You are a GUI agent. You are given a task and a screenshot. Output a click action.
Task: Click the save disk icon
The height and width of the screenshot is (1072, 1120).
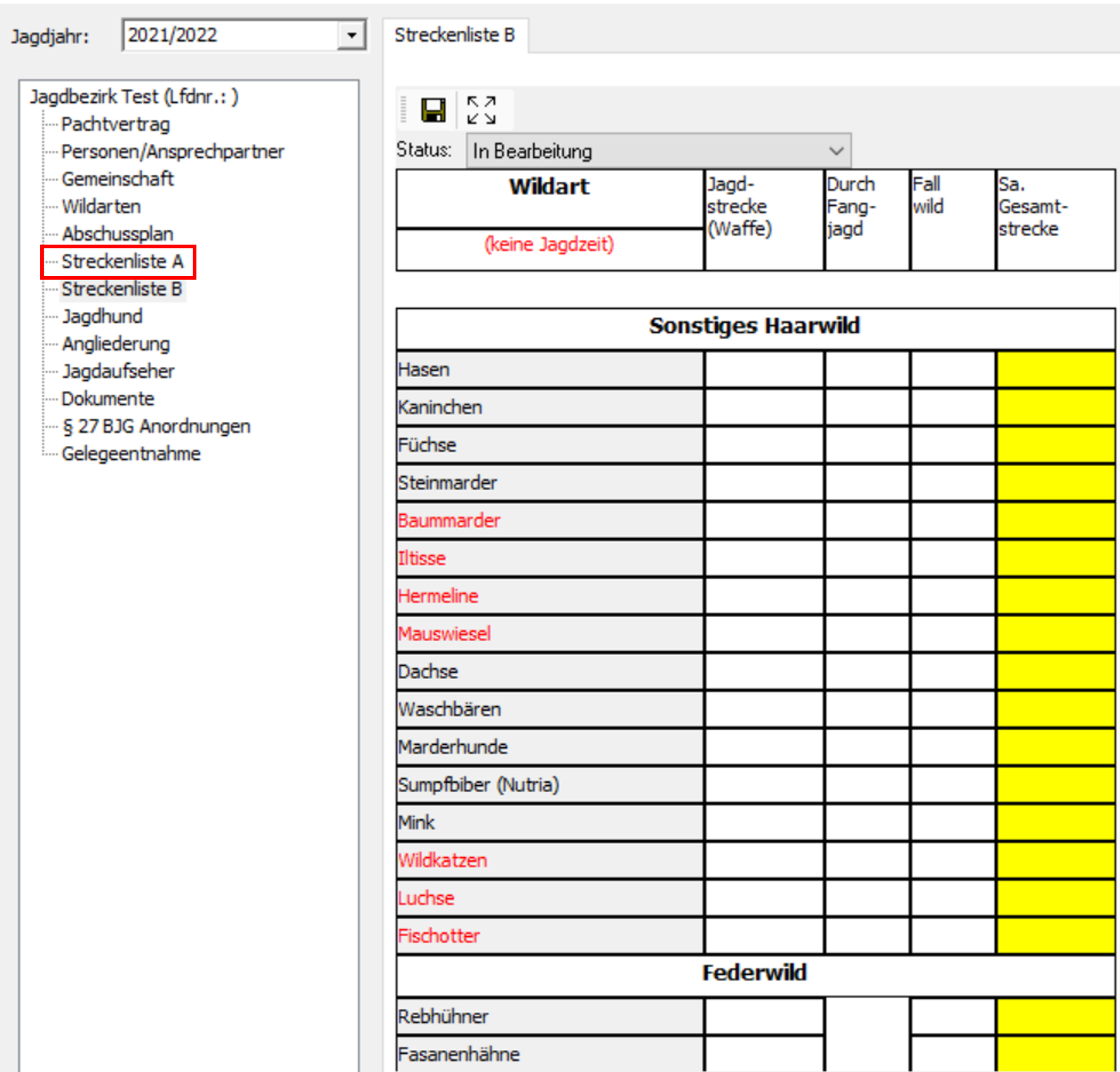coord(433,110)
